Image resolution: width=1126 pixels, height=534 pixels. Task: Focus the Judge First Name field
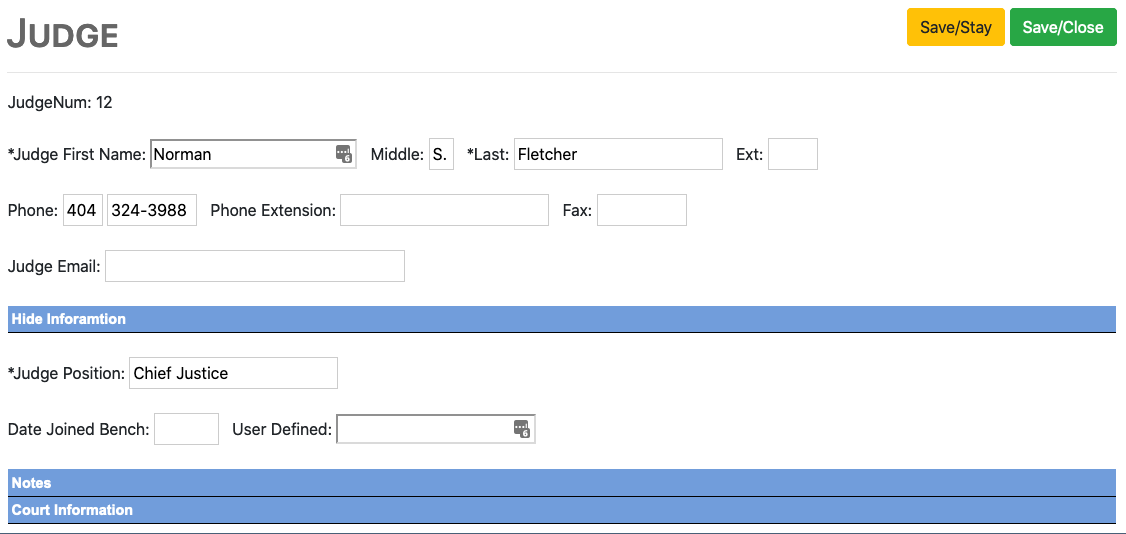(x=240, y=154)
